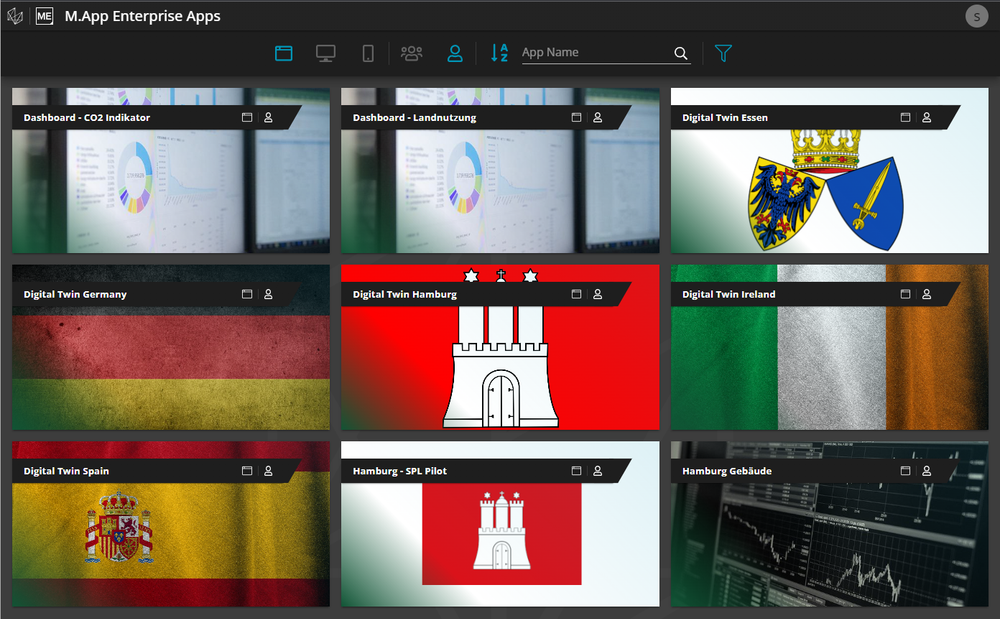Click browser icon on Dashboard - Landnutzung

pos(576,117)
